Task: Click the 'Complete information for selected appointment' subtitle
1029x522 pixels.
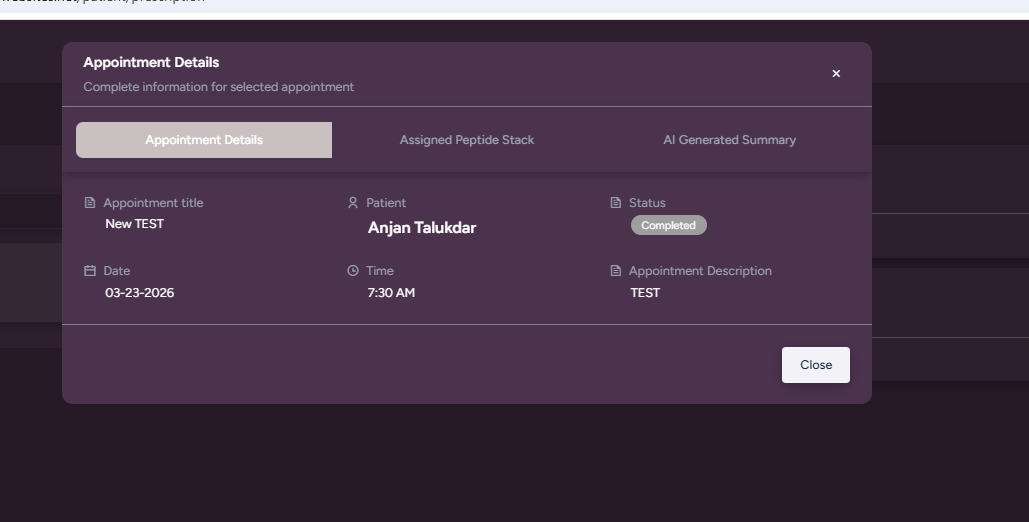Action: 219,87
